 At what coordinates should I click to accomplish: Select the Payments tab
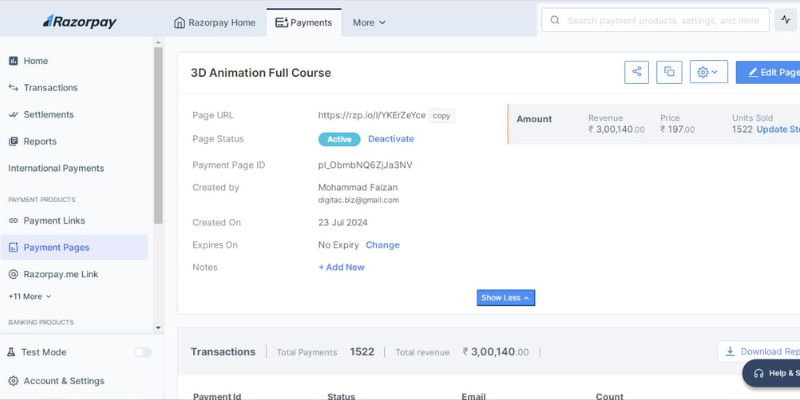click(x=303, y=22)
